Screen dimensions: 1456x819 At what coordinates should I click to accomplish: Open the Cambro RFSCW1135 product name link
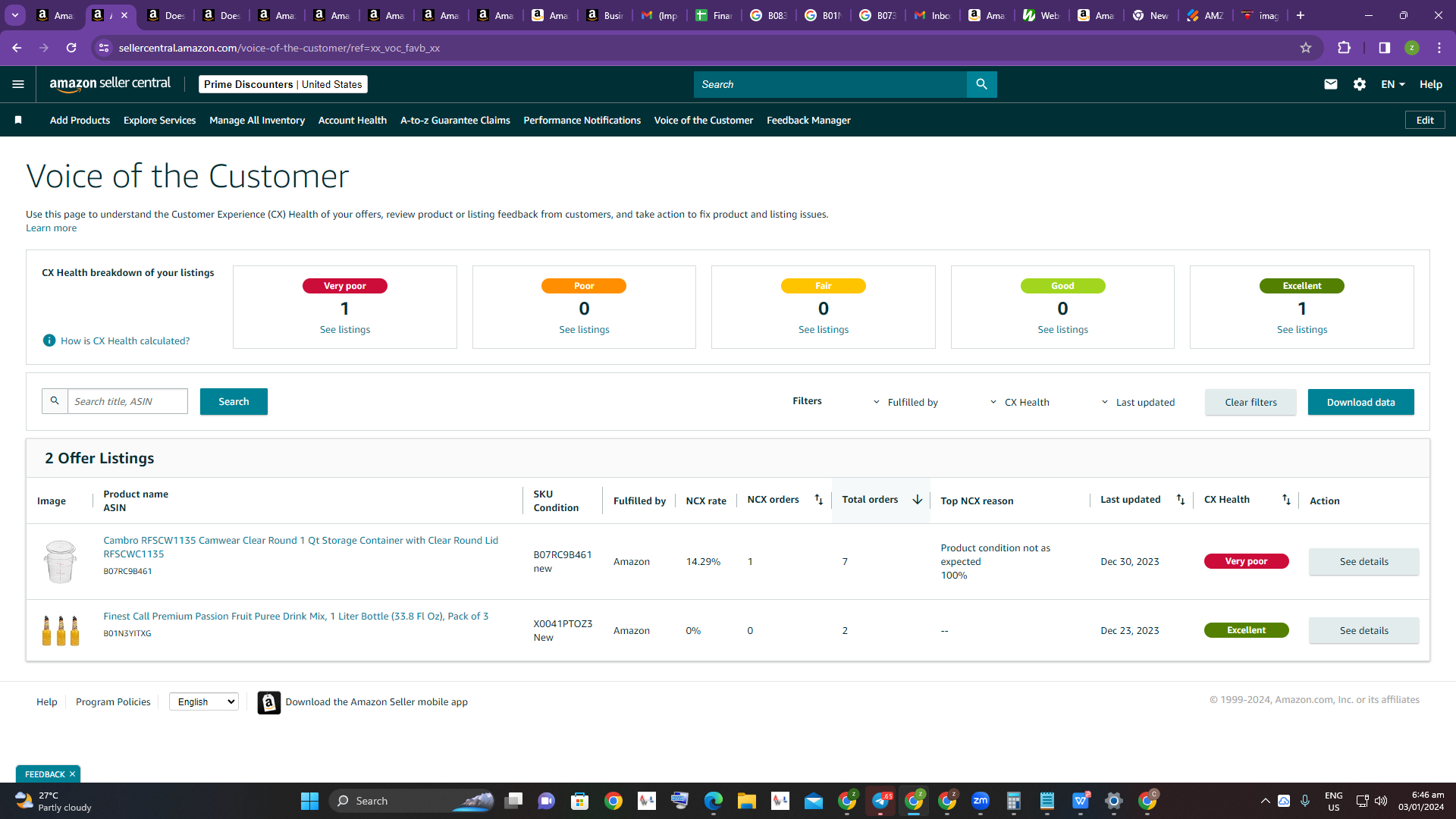pyautogui.click(x=300, y=548)
